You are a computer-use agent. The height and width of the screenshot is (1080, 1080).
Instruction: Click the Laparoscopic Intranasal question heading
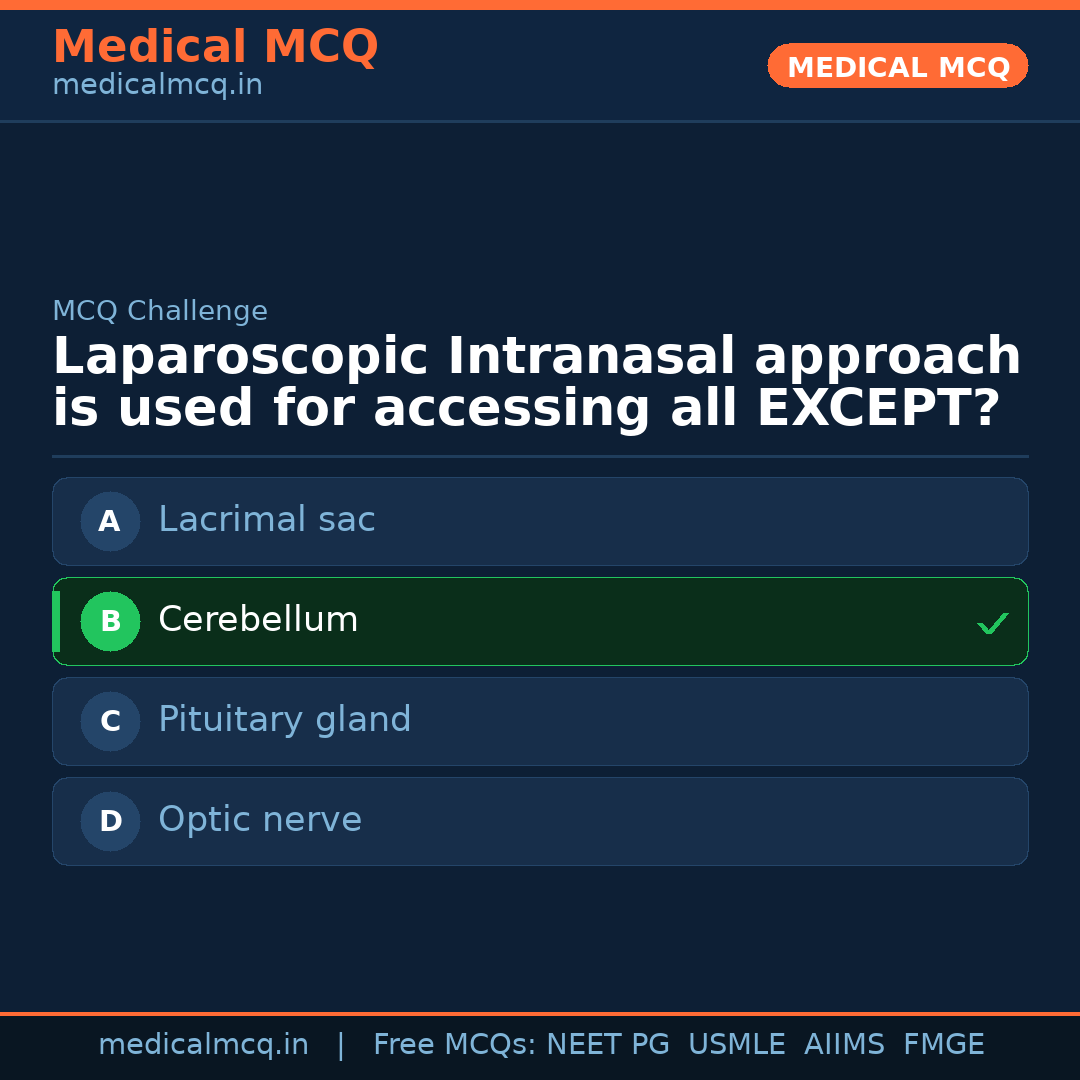point(536,383)
